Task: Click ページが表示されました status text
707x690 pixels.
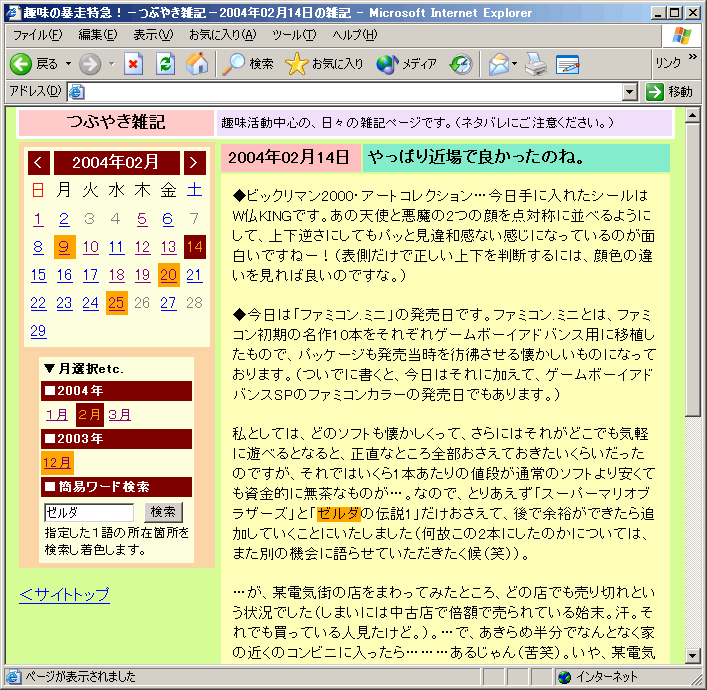Action: coord(80,676)
